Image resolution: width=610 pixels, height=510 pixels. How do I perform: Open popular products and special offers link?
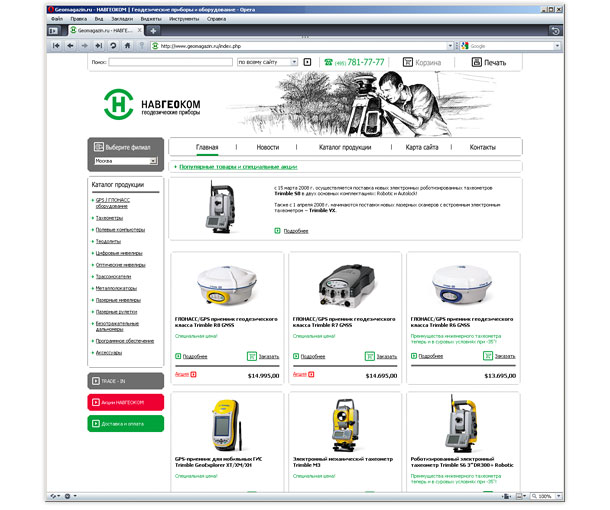[x=238, y=167]
